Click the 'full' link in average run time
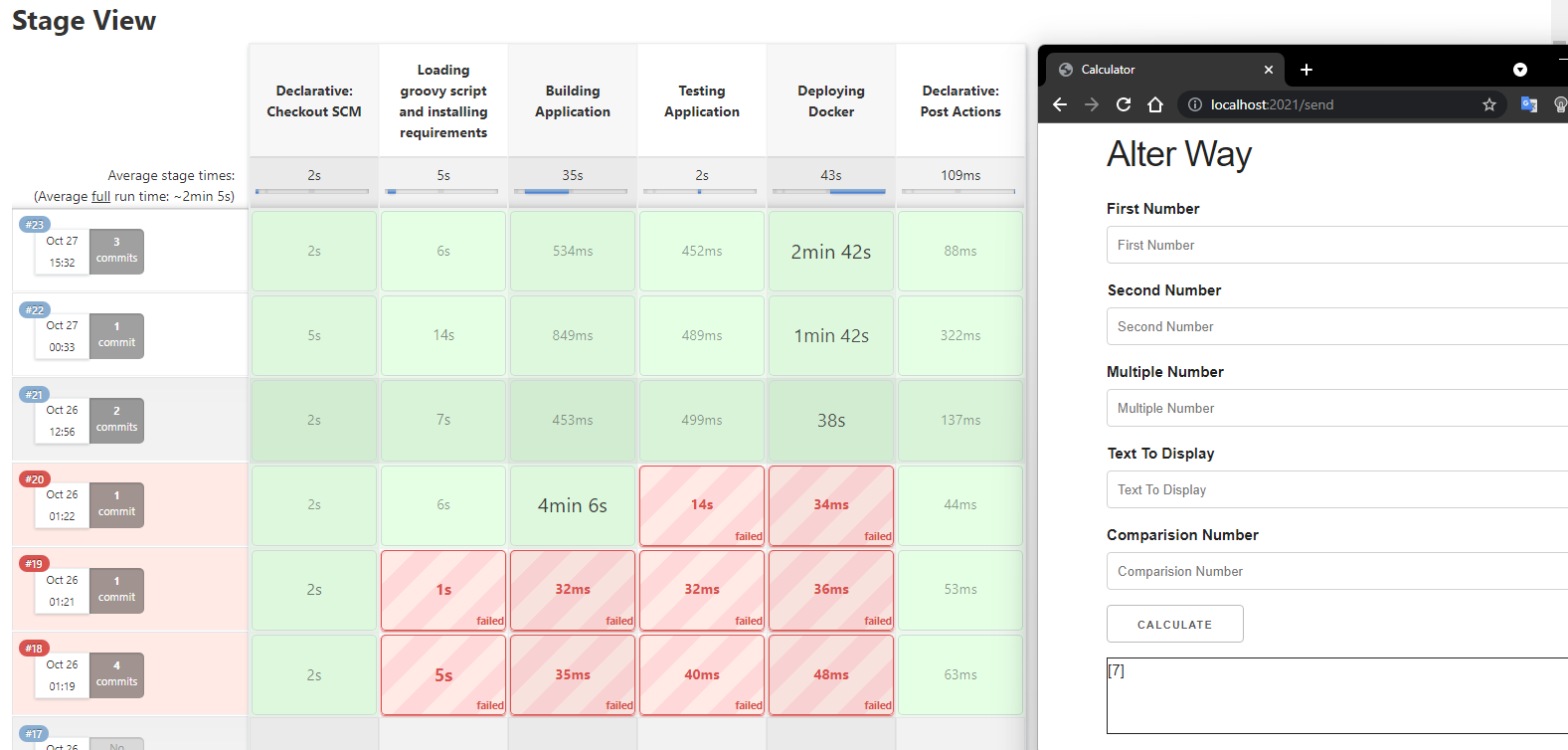Image resolution: width=1568 pixels, height=750 pixels. click(100, 197)
